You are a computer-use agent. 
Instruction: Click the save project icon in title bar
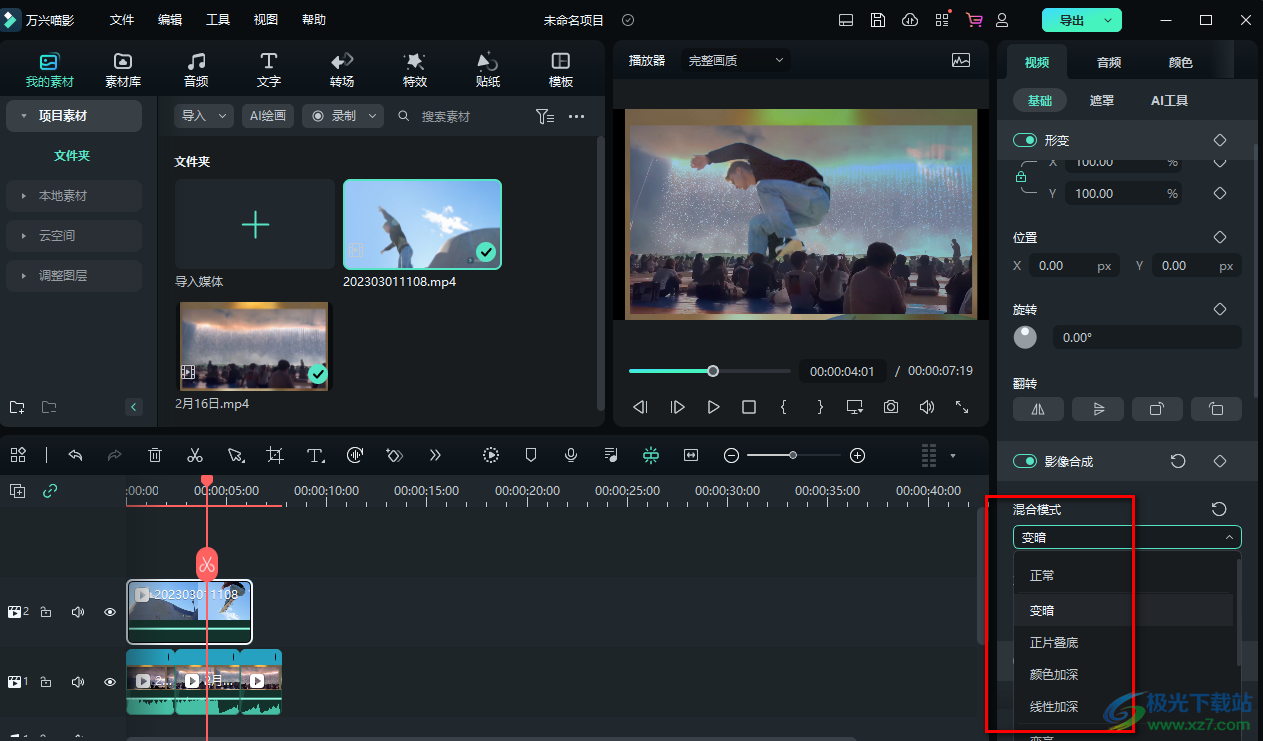tap(877, 20)
